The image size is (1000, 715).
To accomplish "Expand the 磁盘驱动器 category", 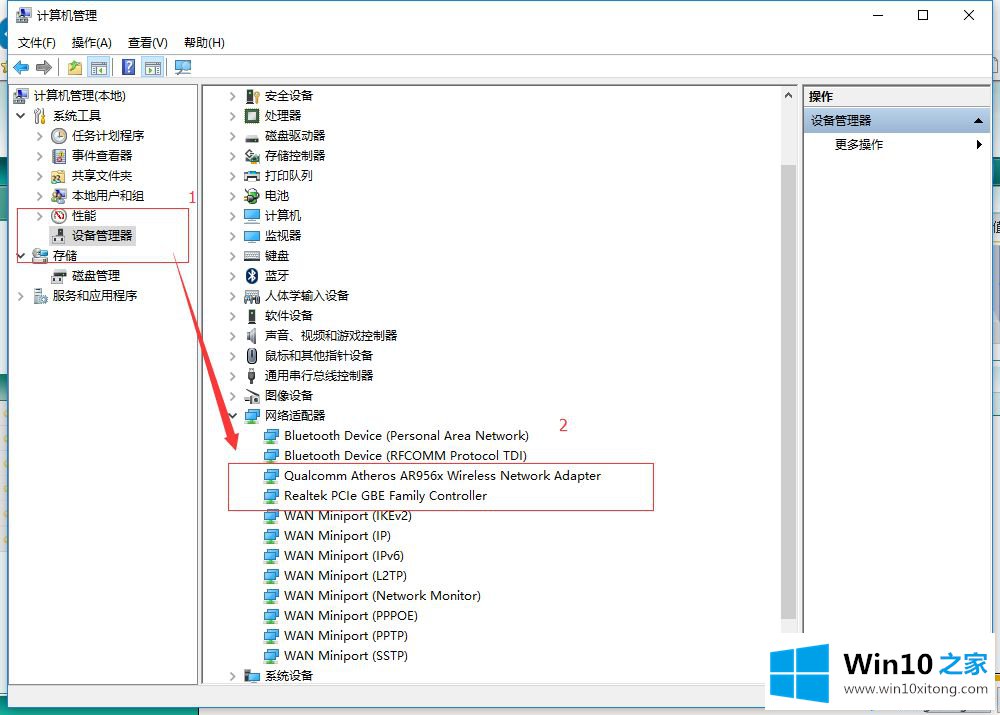I will coord(233,136).
